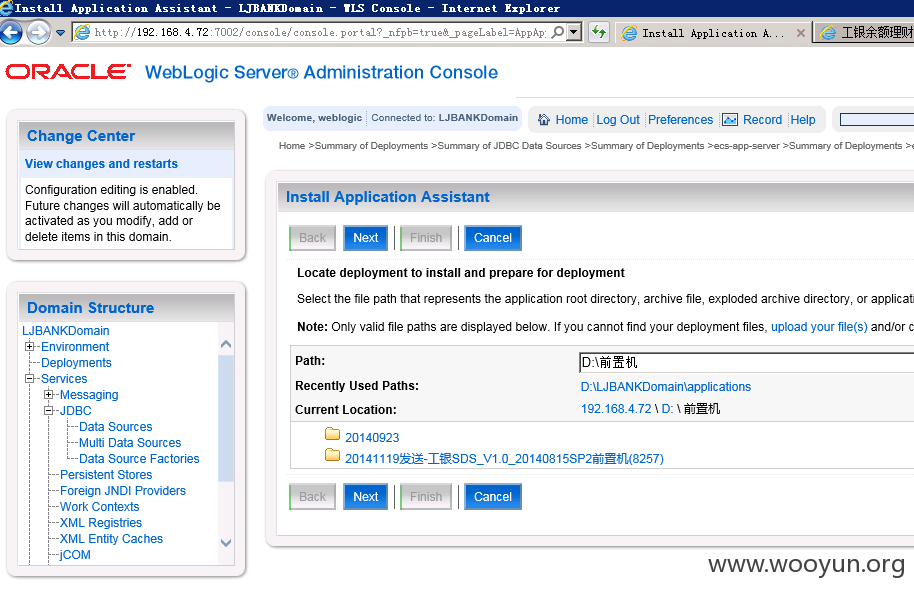914x593 pixels.
Task: Click the top Back button
Action: point(312,238)
